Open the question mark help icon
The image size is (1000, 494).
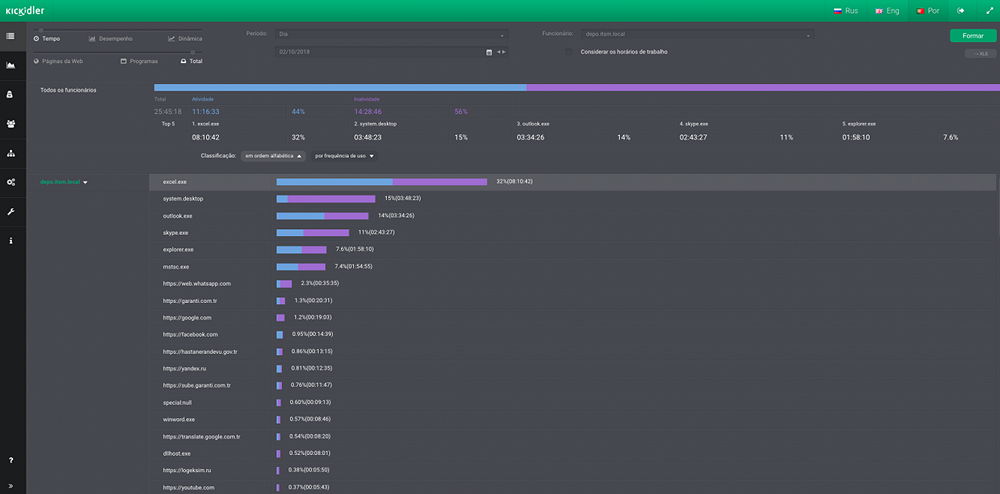11,460
